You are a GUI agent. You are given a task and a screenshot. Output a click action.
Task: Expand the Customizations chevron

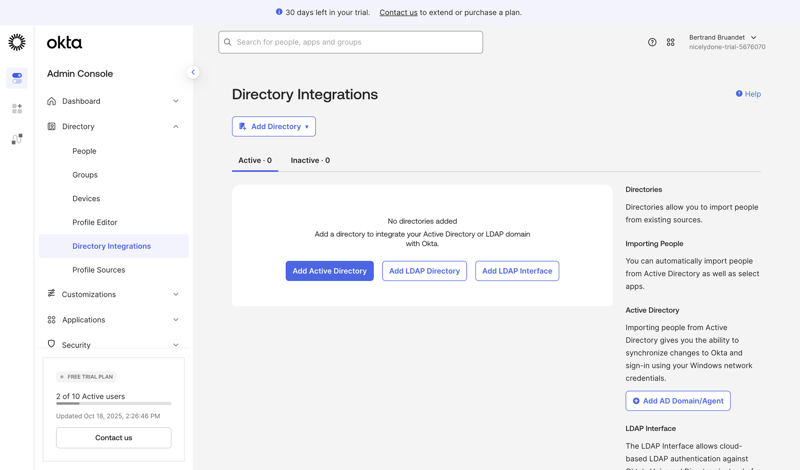coord(176,294)
